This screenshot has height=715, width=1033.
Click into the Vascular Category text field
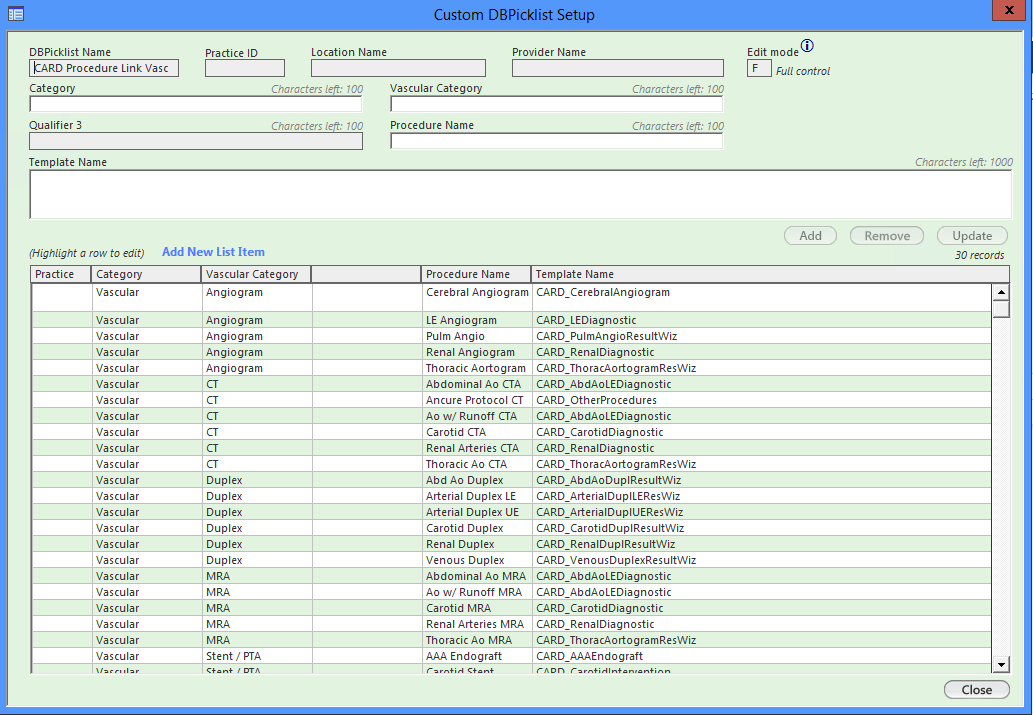[x=557, y=104]
